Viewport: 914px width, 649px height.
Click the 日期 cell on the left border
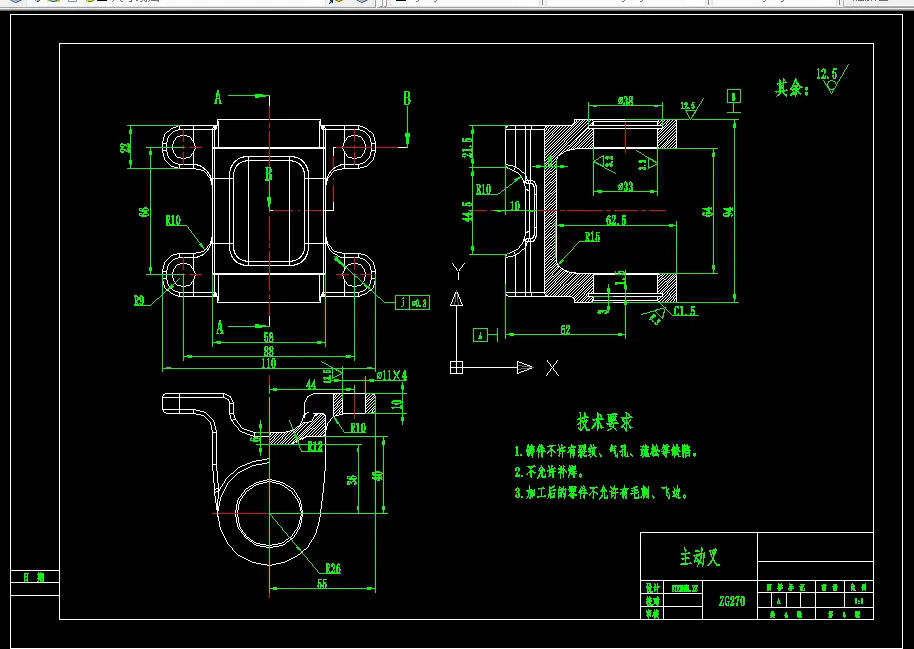(x=34, y=577)
